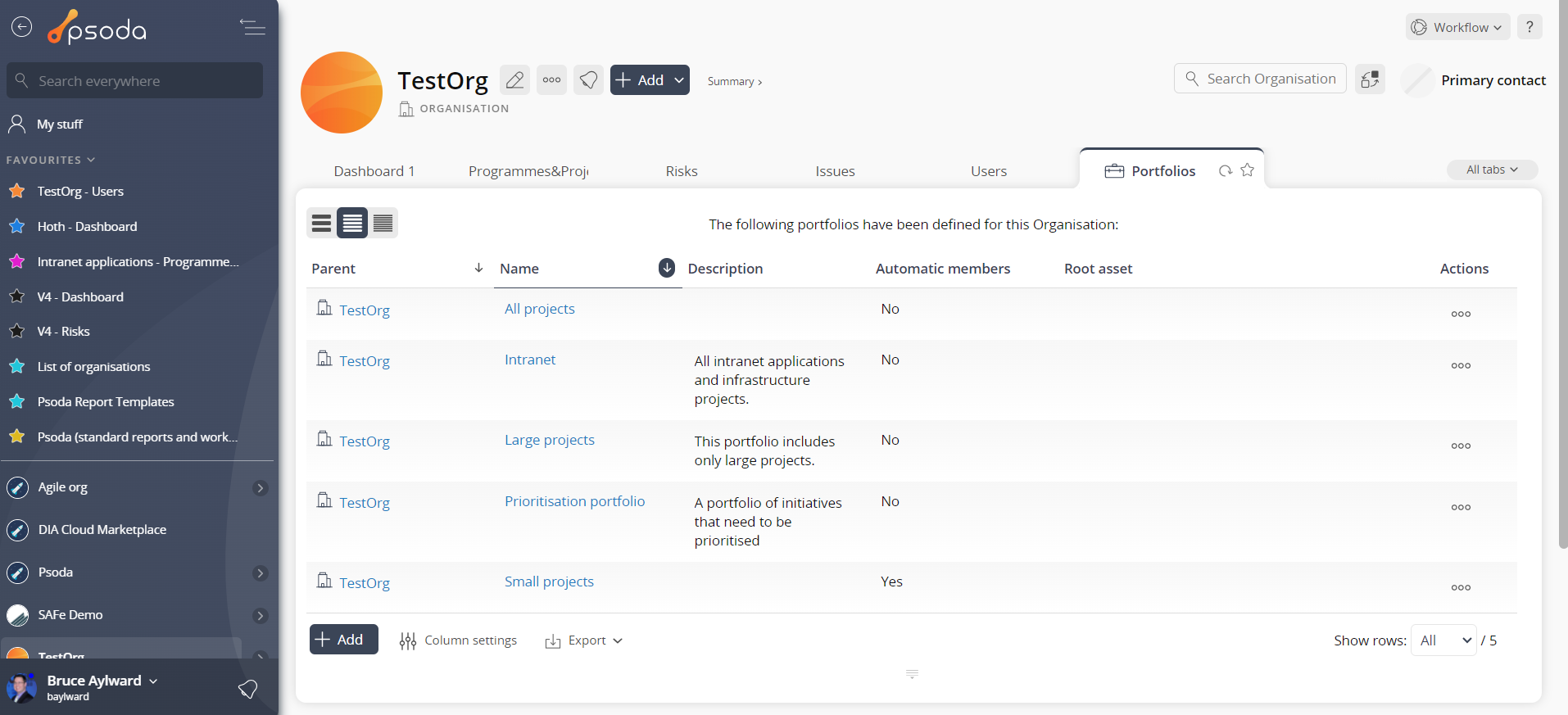
Task: Click Intranet applications pink star icon
Action: click(16, 261)
